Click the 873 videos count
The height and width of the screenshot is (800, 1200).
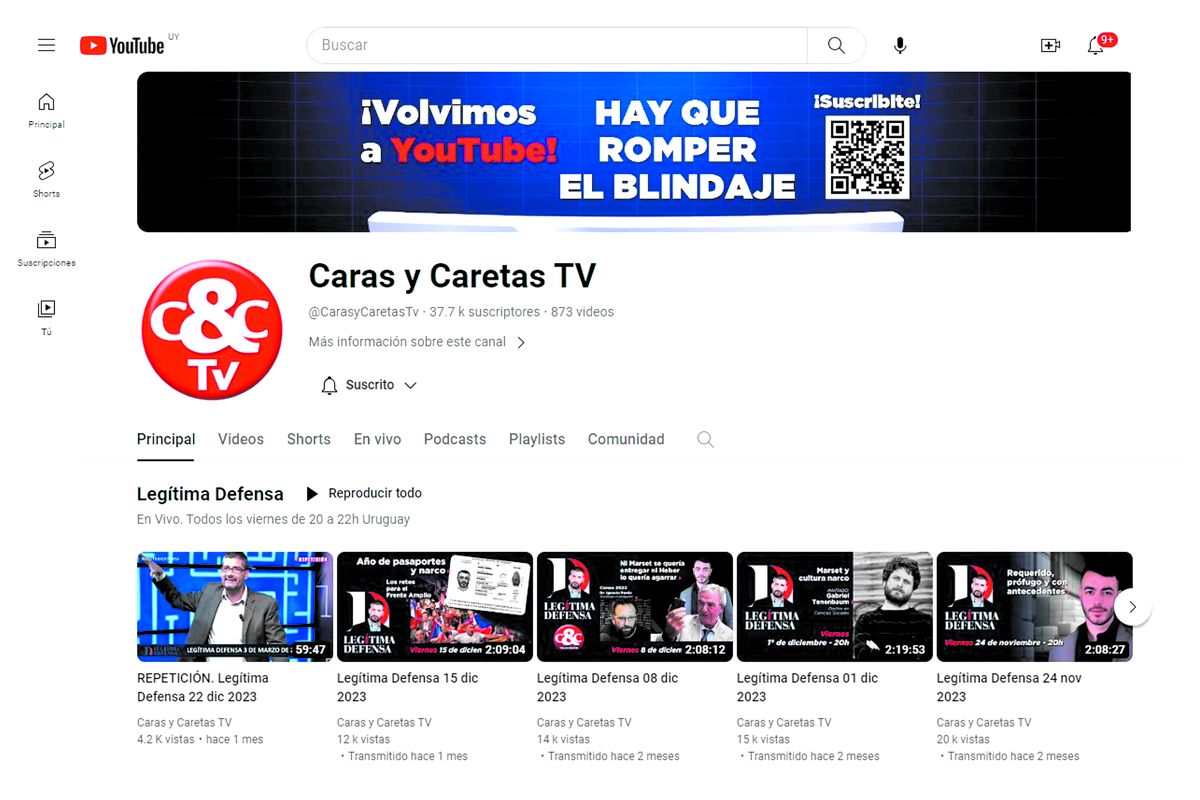(582, 312)
